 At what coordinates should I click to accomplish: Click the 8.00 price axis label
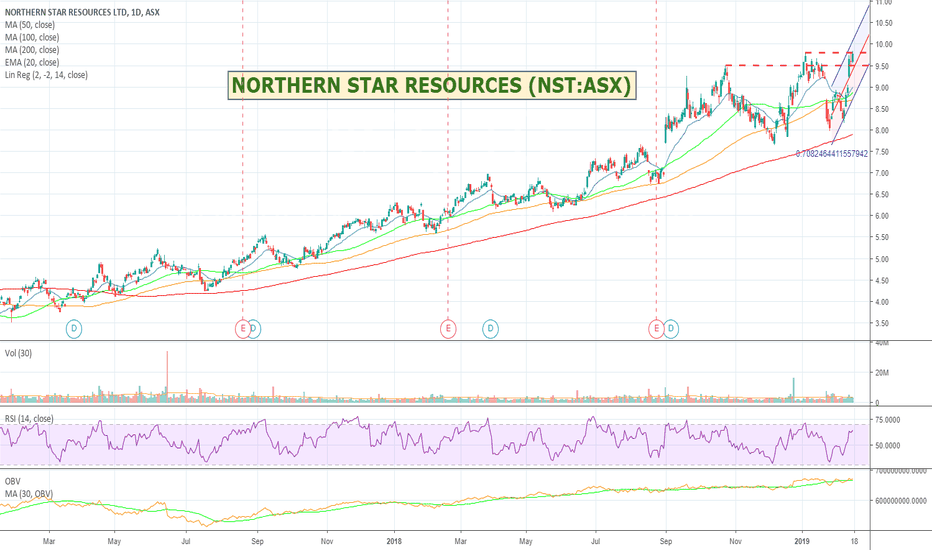(x=882, y=130)
